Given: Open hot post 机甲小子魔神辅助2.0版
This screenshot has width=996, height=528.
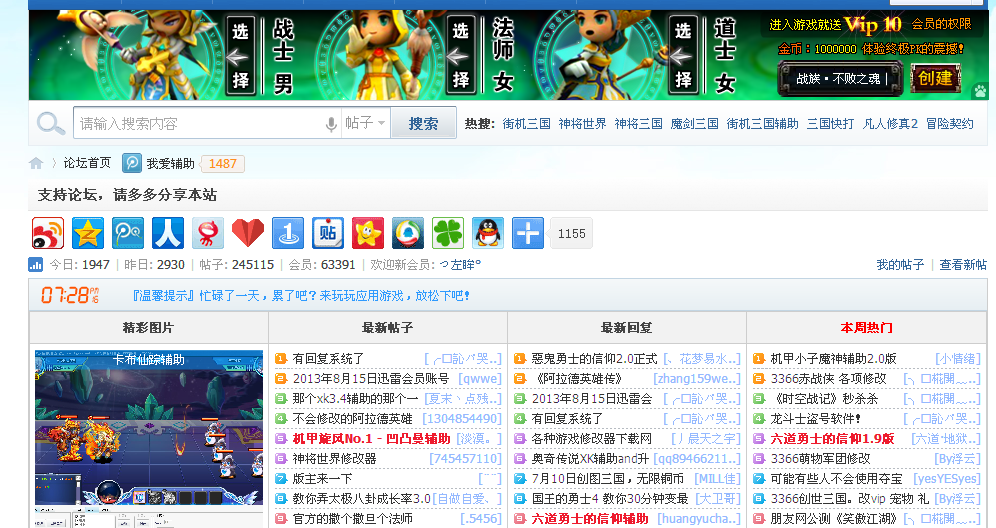Looking at the screenshot, I should point(833,359).
